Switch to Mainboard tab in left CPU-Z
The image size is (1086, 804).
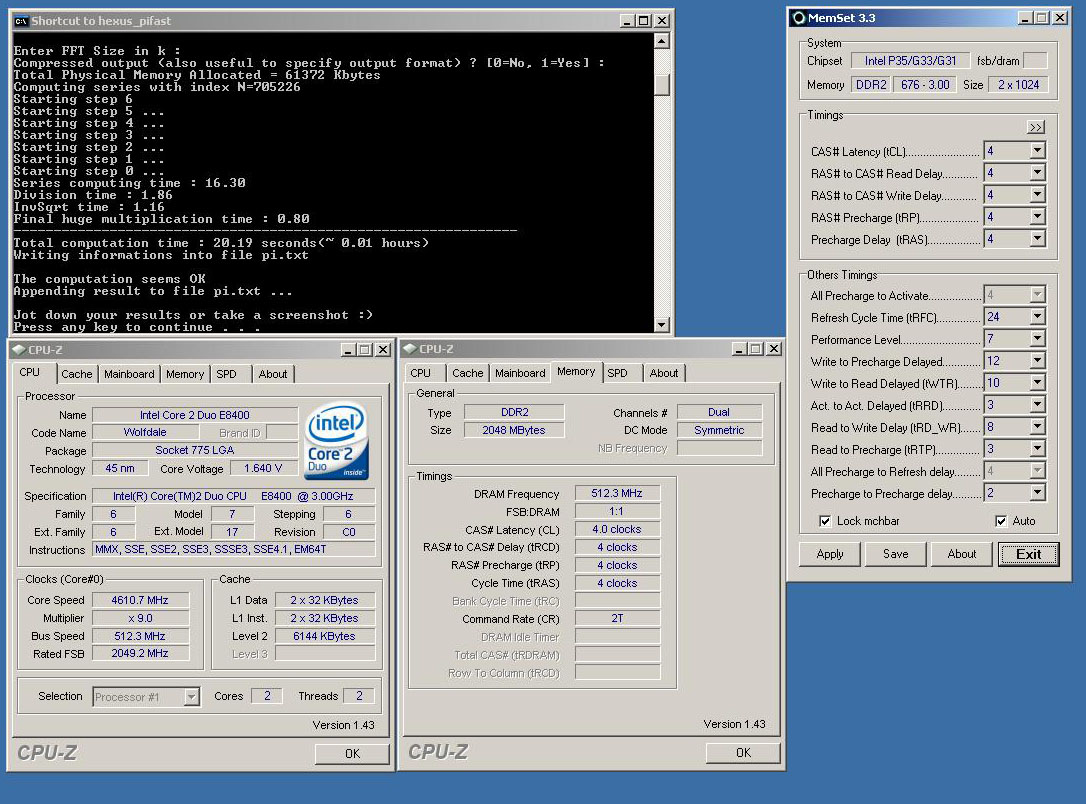pyautogui.click(x=130, y=374)
